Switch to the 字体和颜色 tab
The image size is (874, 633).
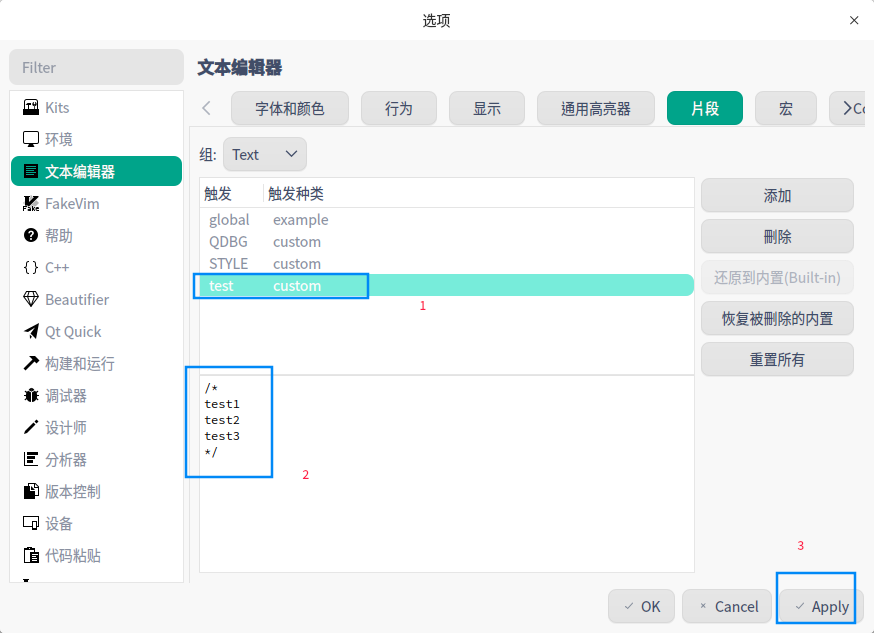click(289, 108)
